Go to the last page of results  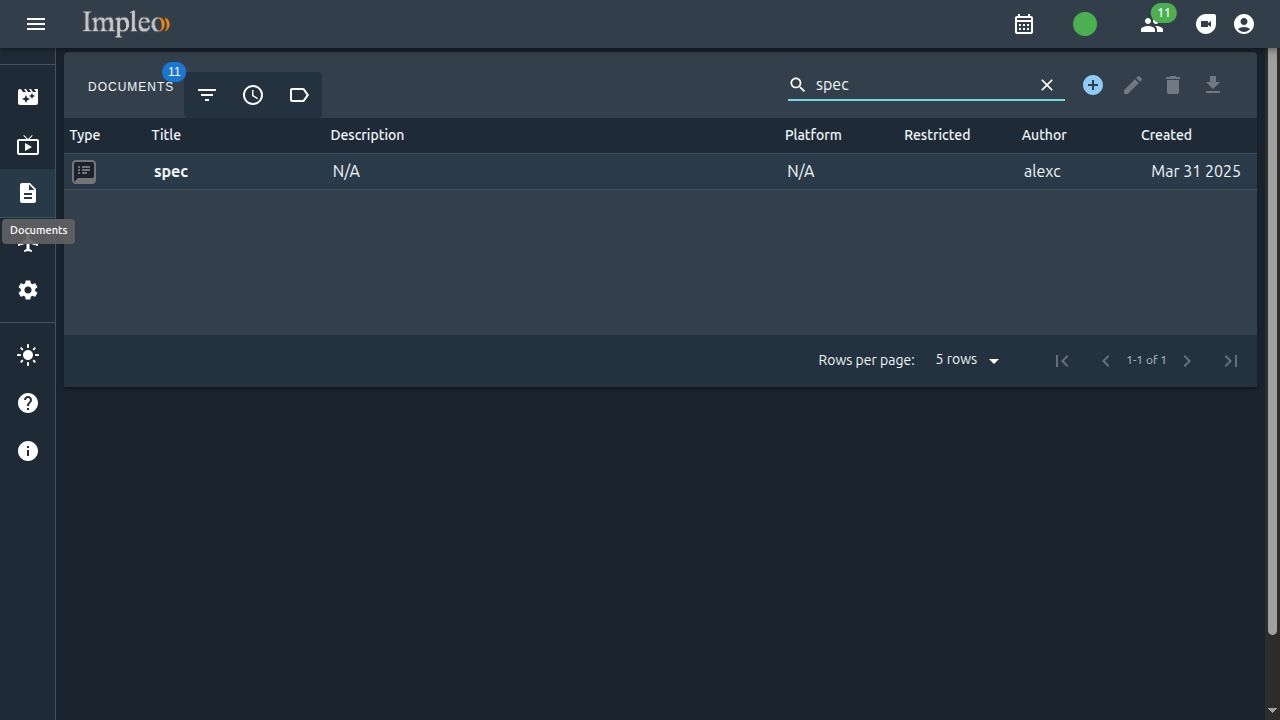pos(1231,361)
